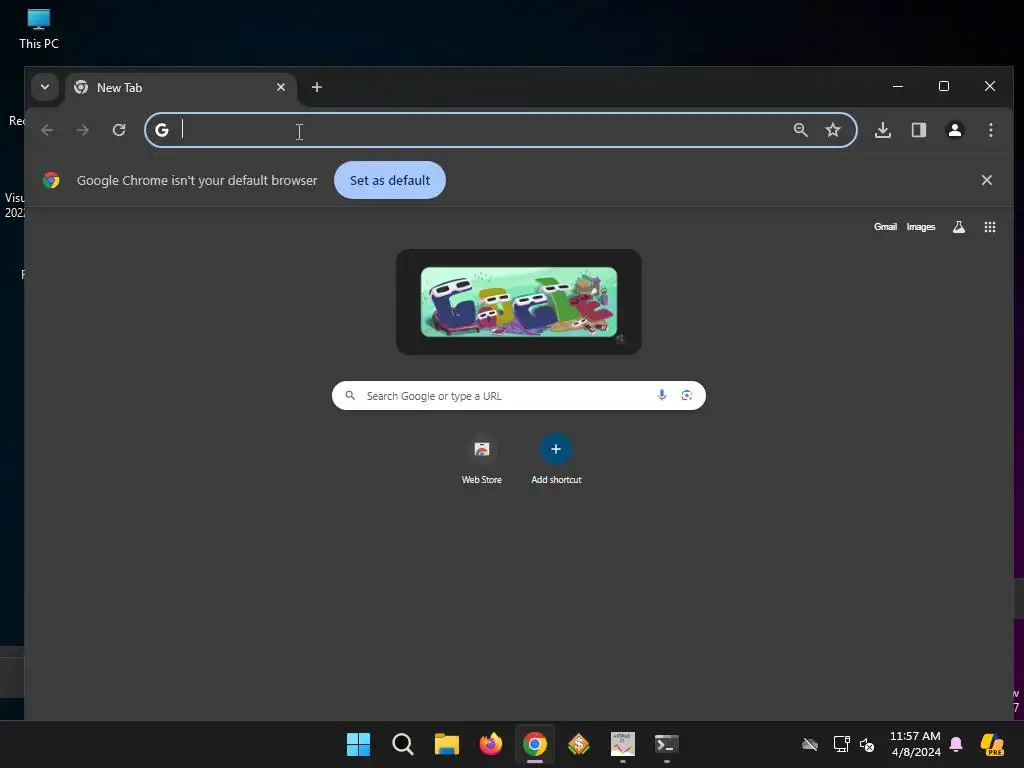Open the tab search dropdown arrow
The width and height of the screenshot is (1024, 768).
[44, 87]
